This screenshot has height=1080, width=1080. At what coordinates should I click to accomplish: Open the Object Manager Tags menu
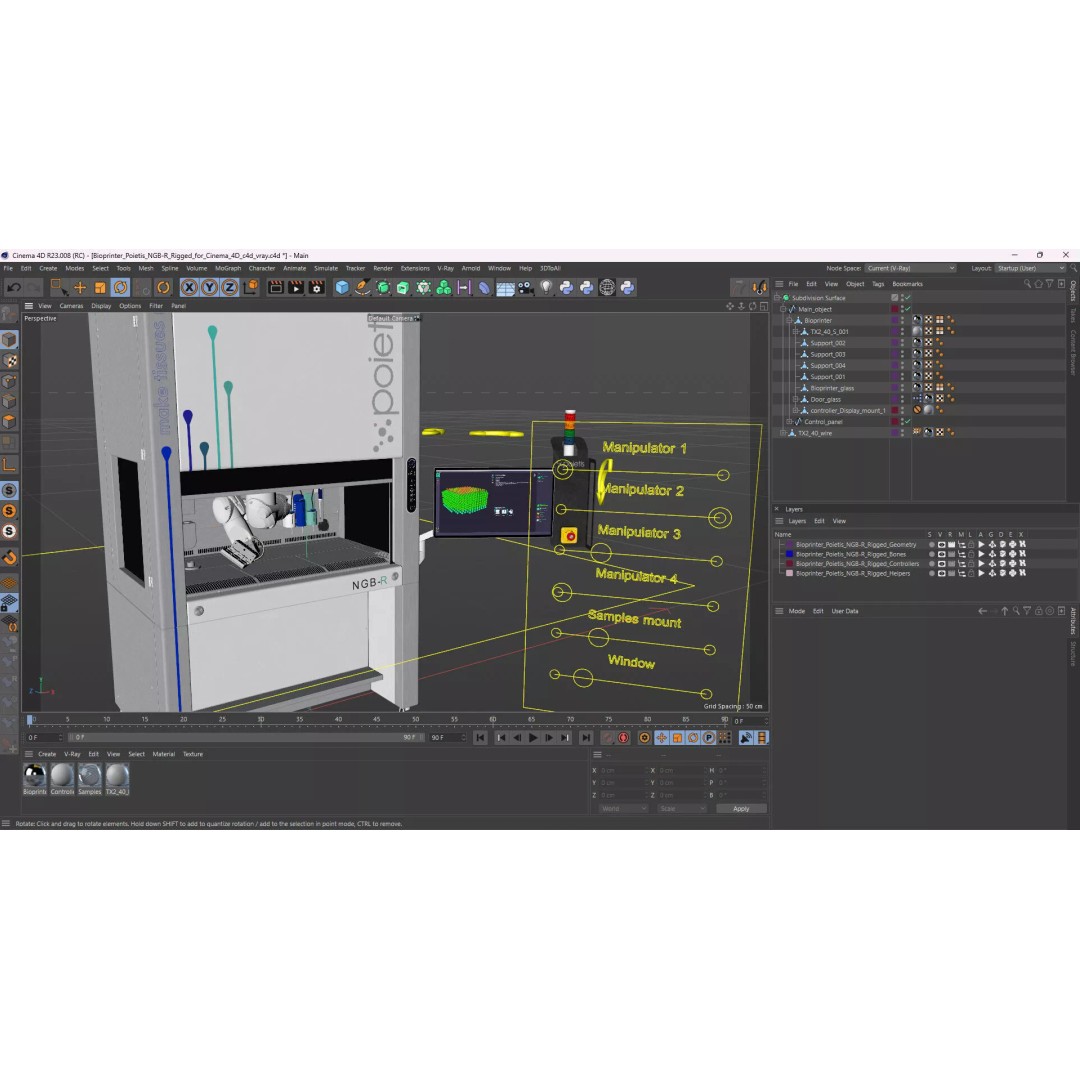click(x=878, y=284)
